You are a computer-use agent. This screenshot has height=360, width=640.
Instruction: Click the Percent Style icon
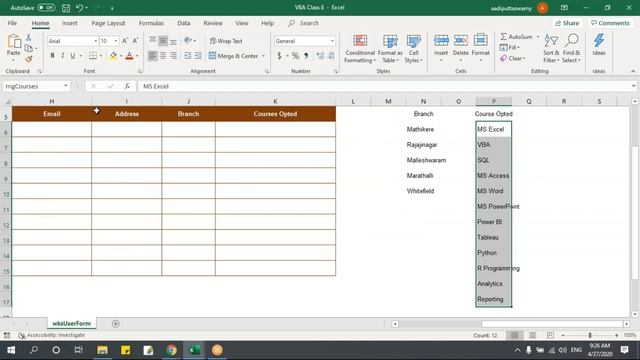pos(295,56)
